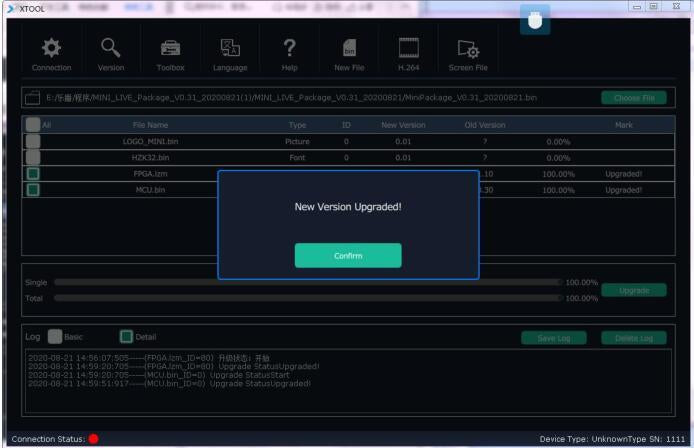
Task: Maximize the XTOOL window
Action: click(653, 7)
